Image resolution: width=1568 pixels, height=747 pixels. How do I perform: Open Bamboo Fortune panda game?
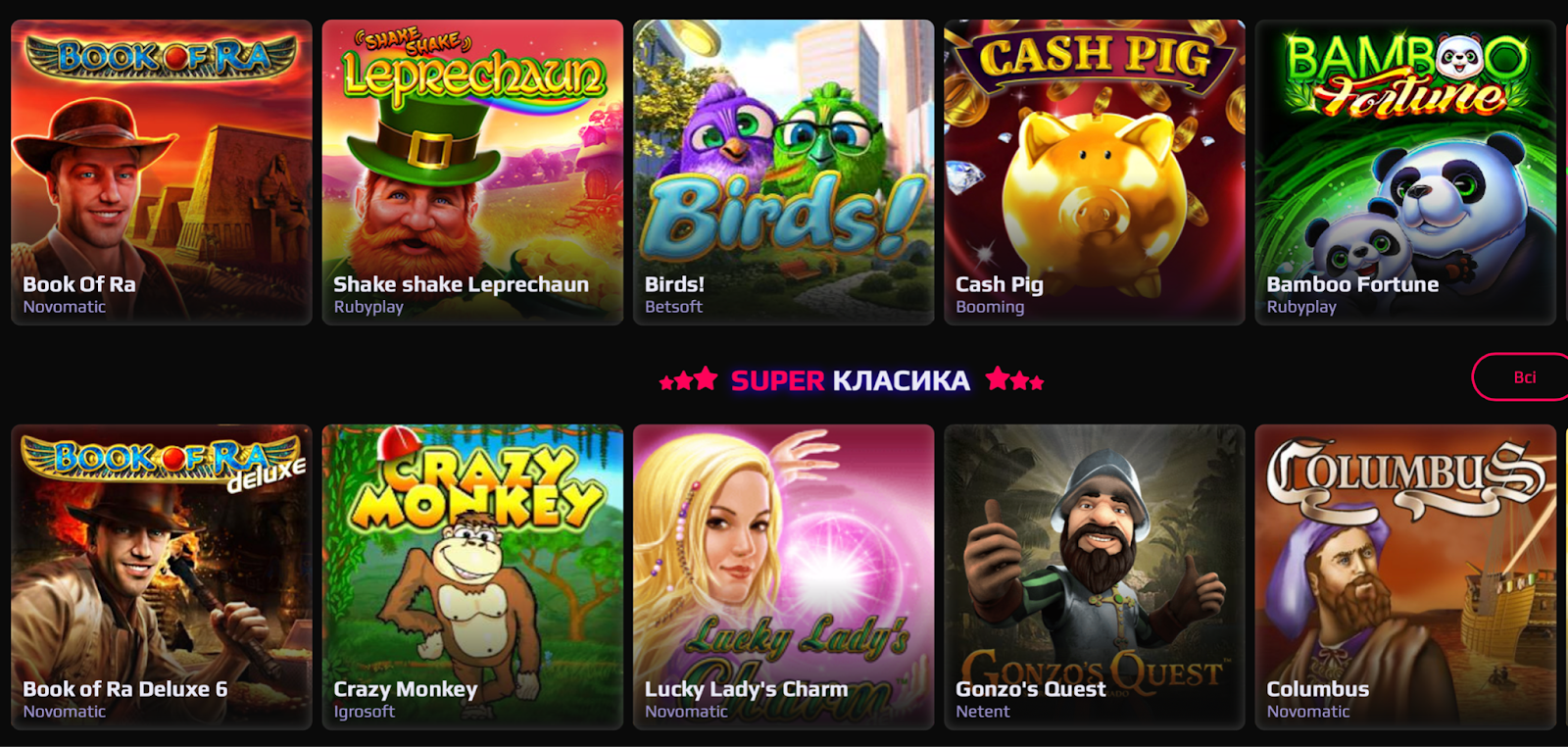pyautogui.click(x=1405, y=173)
